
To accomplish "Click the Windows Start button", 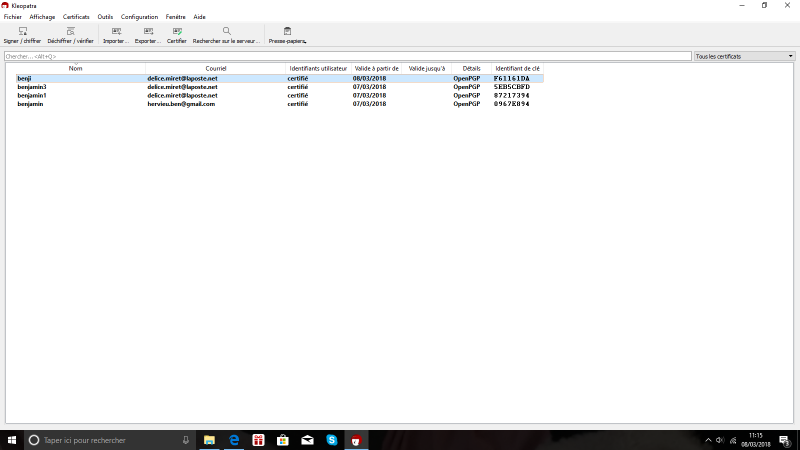I will [x=12, y=440].
